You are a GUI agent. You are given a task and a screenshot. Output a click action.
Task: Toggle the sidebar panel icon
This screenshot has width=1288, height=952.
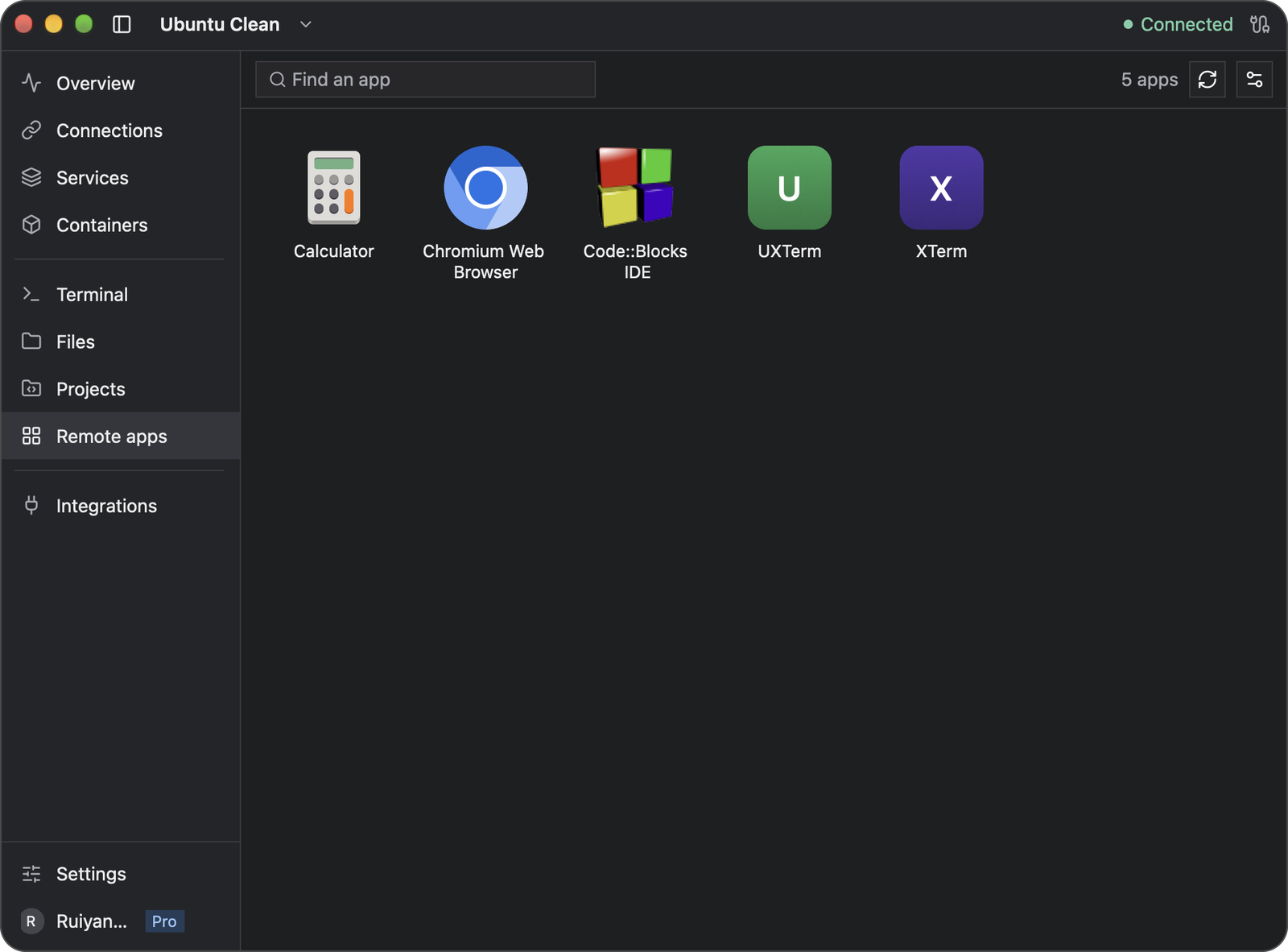click(x=122, y=24)
